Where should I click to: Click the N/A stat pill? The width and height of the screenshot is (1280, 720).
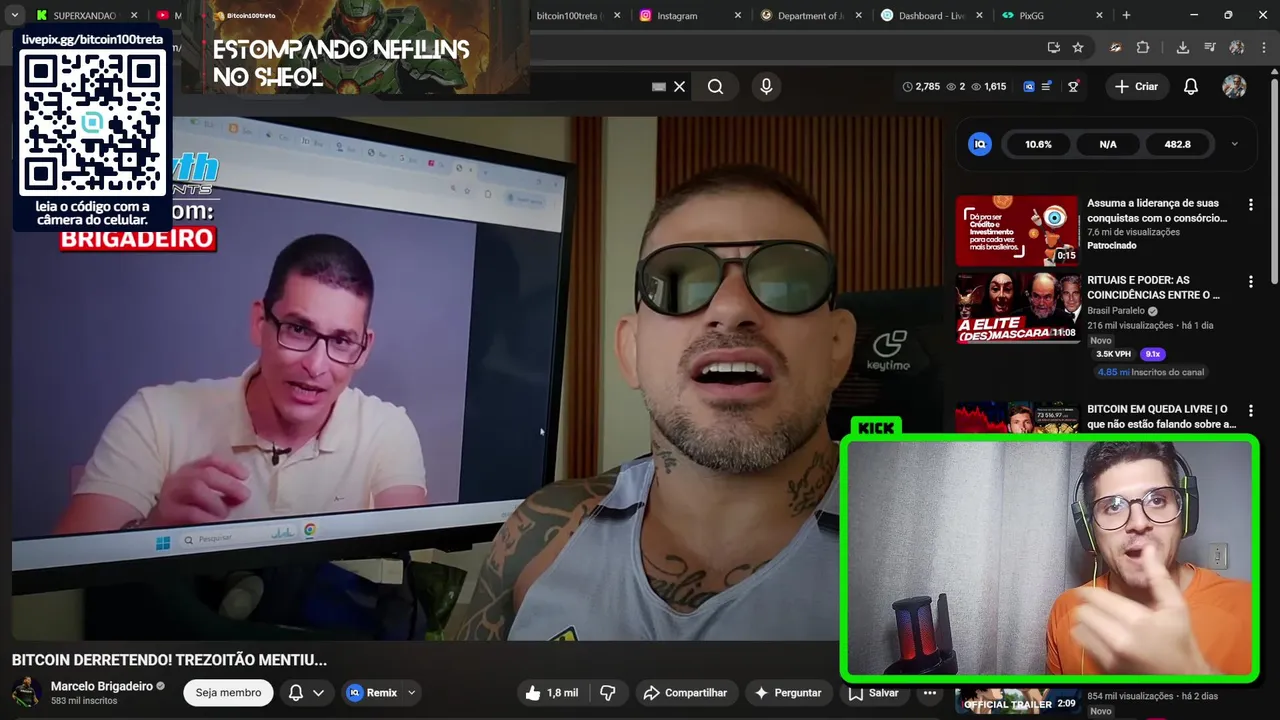pos(1108,144)
